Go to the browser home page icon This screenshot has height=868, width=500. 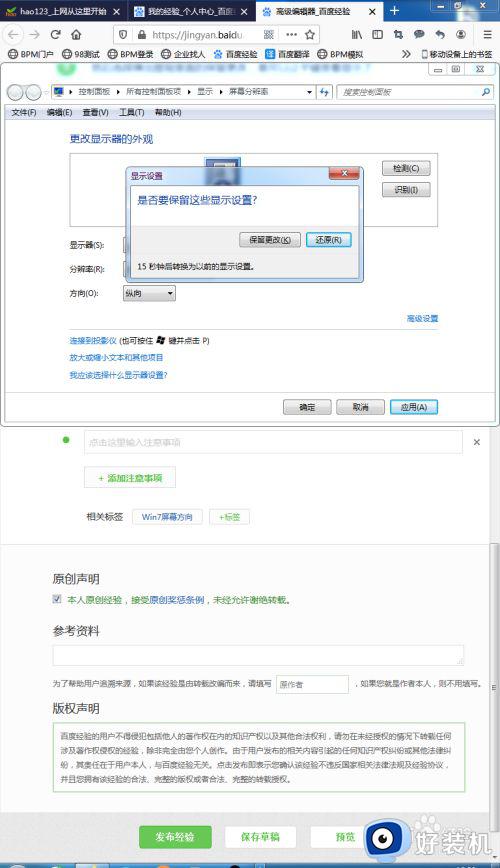(x=76, y=34)
